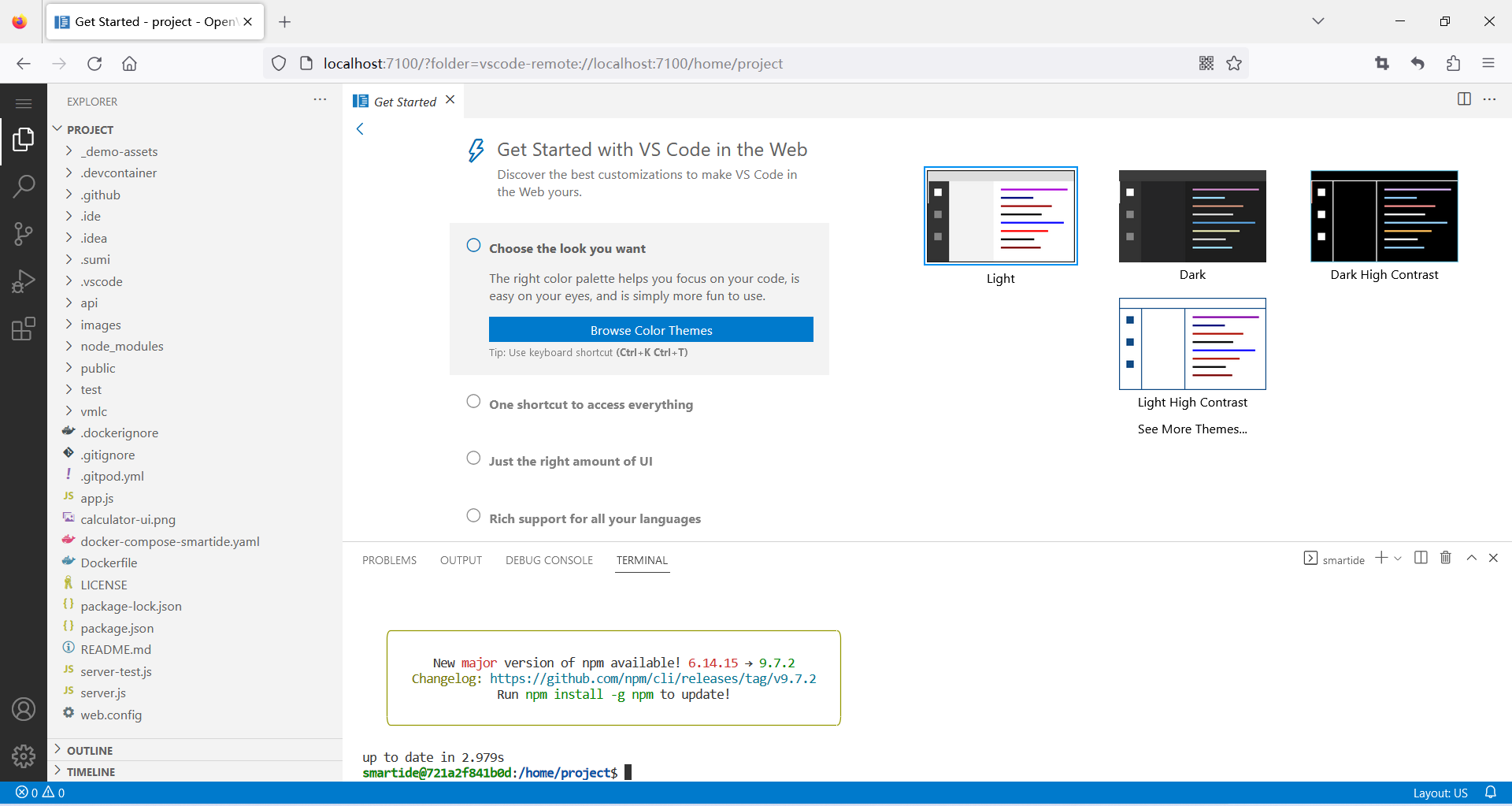Choose the Dark High Contrast theme thumbnail
1512x806 pixels.
1384,216
